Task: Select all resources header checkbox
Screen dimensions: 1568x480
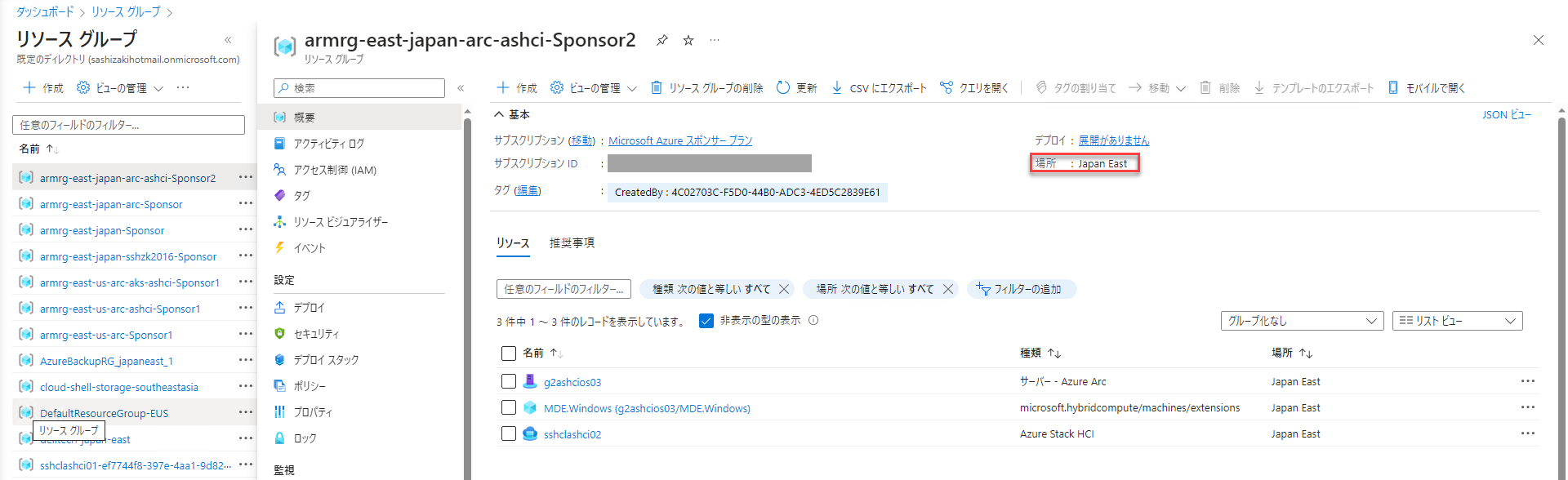Action: tap(509, 353)
